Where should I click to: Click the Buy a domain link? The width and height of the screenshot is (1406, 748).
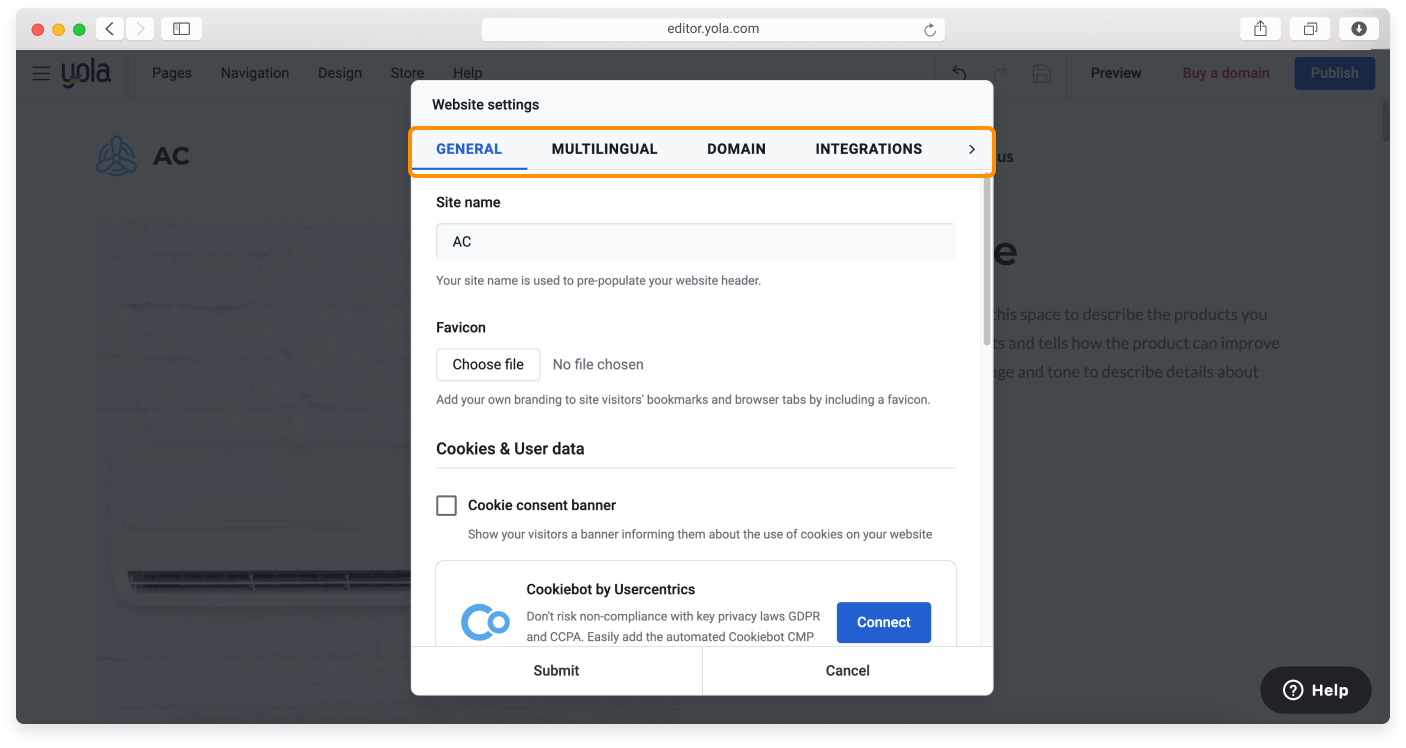pos(1226,73)
